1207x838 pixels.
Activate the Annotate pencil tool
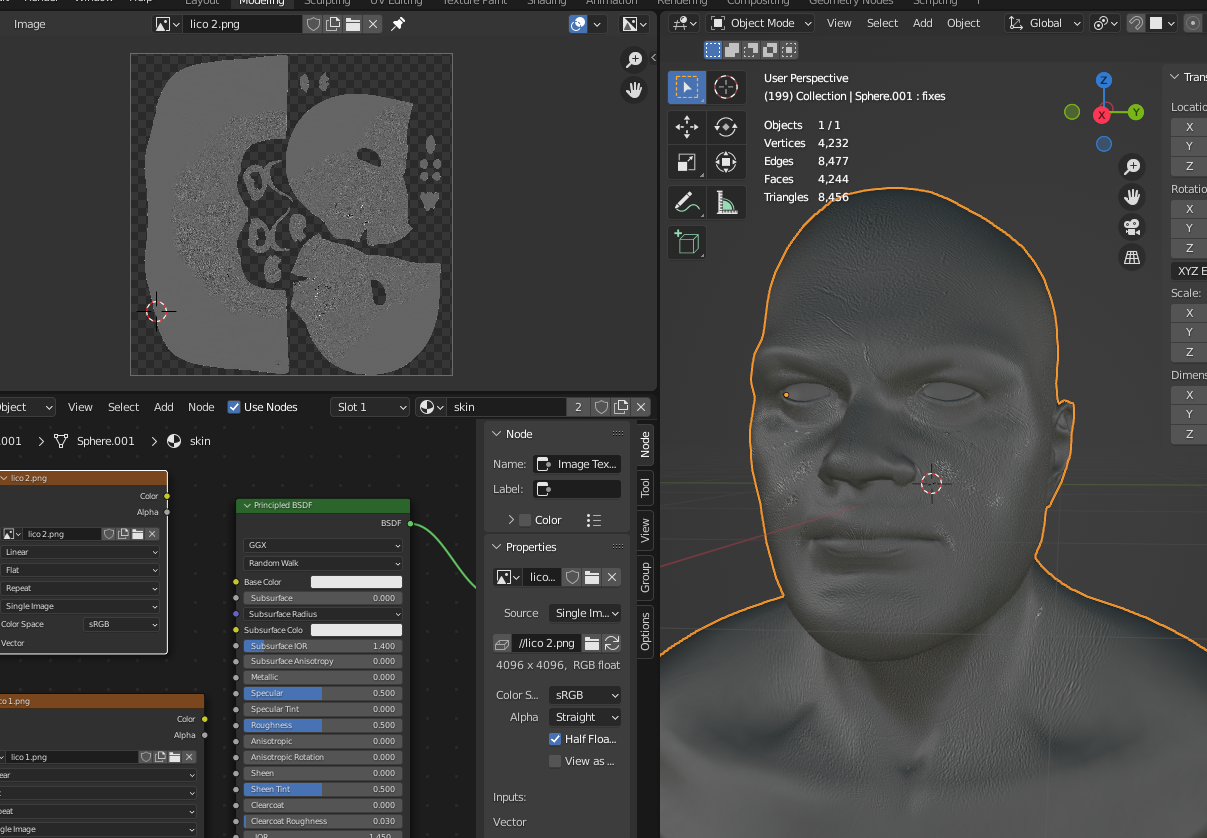[x=686, y=202]
